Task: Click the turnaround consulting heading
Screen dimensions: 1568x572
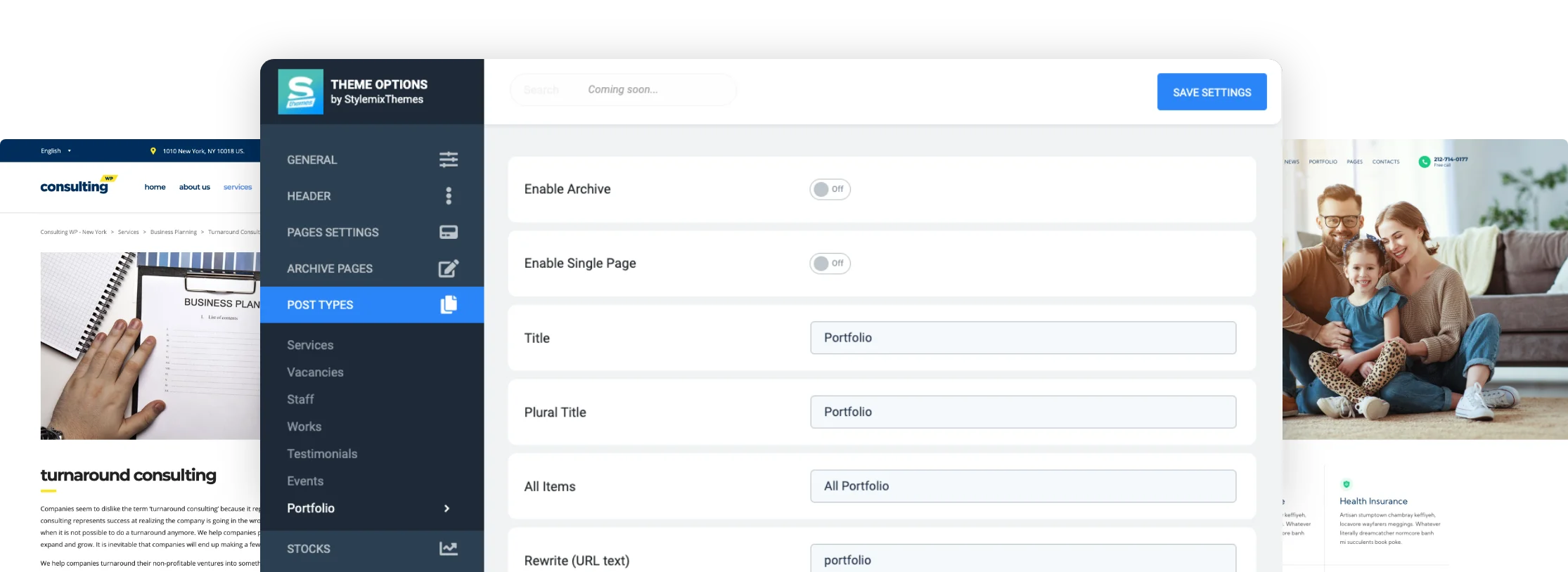Action: [x=128, y=475]
